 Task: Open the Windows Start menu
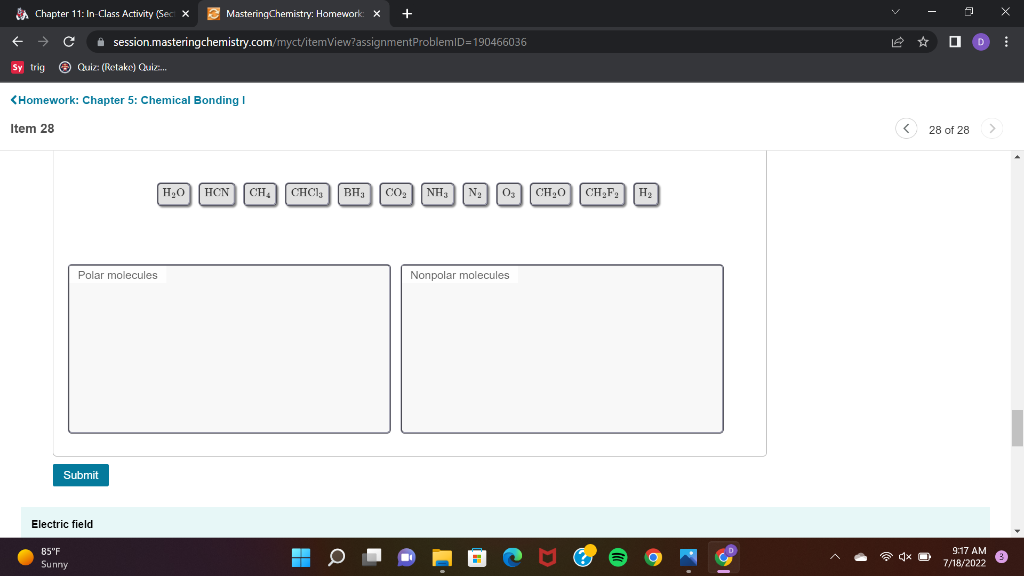click(x=302, y=556)
